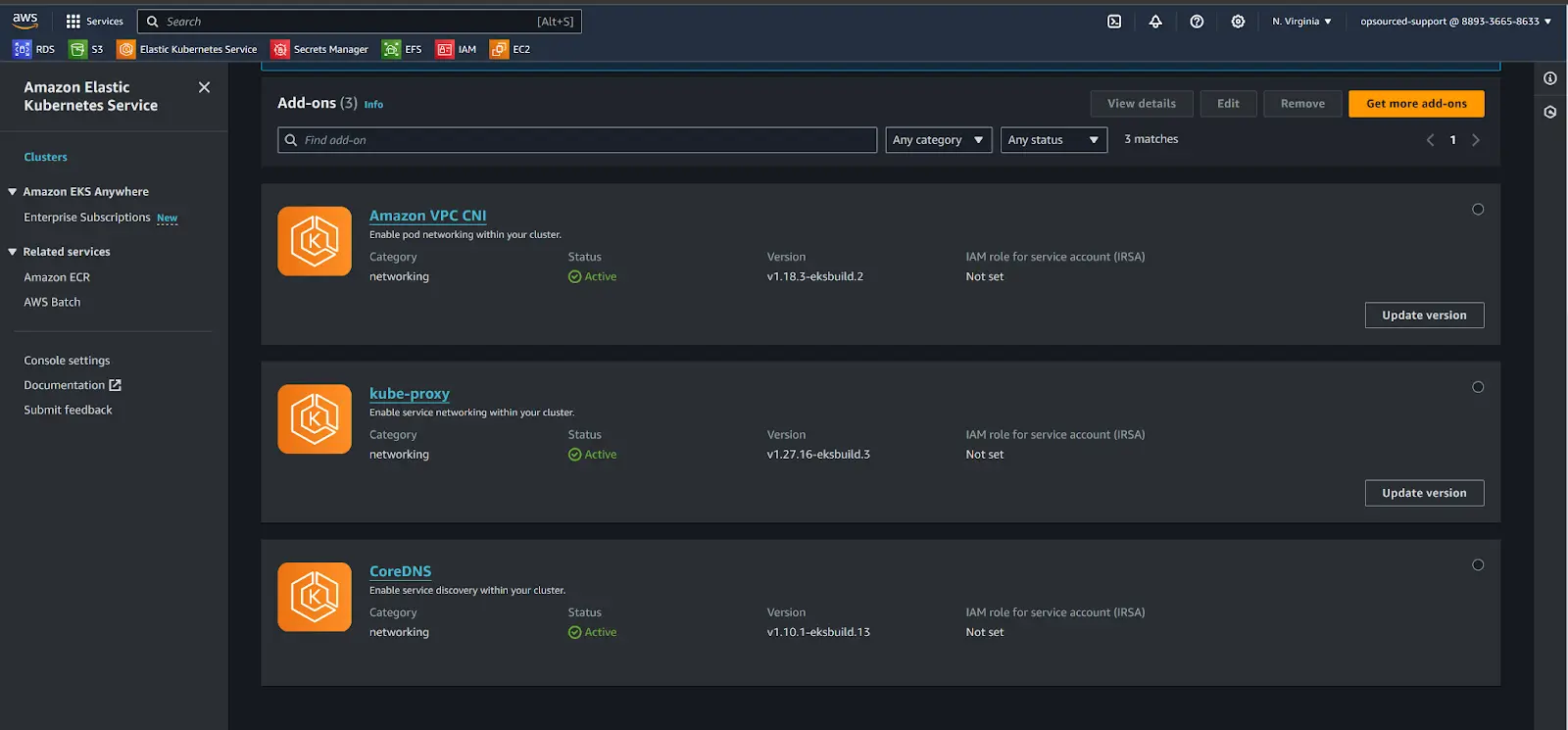Open the S3 bookmark icon
Screen dimensions: 1568x730
[77, 49]
